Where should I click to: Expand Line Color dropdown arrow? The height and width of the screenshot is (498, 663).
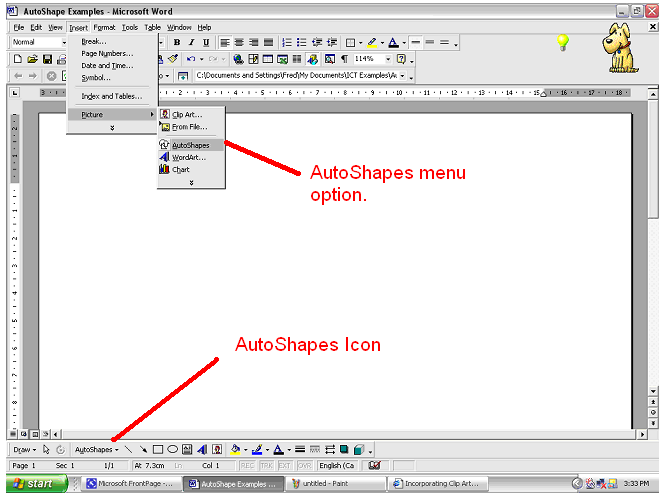tap(267, 450)
